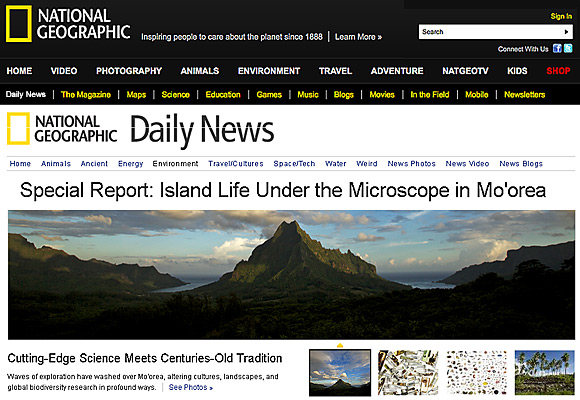Screen dimensions: 580x400
Task: Select the Water news tab
Action: click(x=335, y=164)
